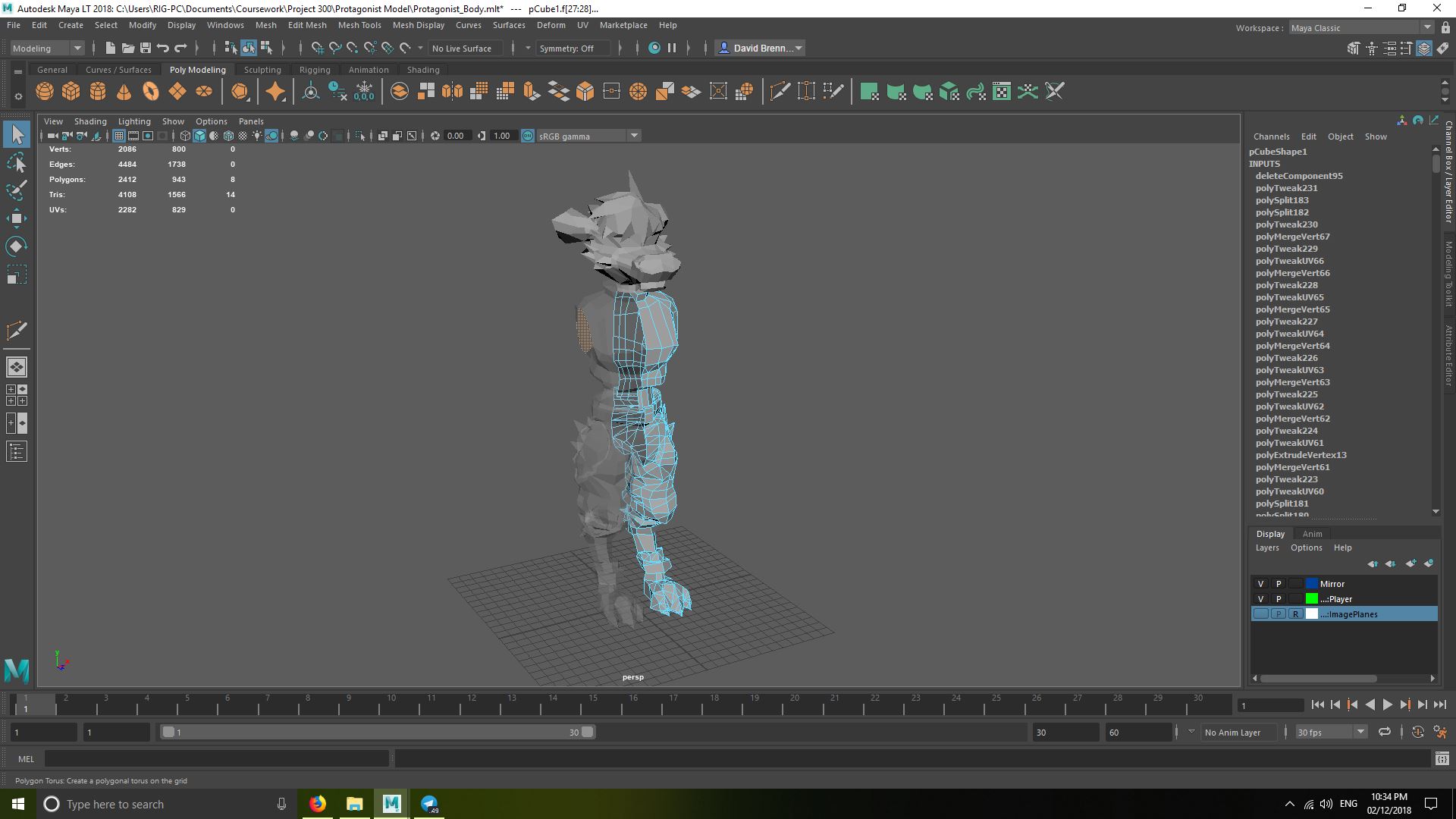Create a polygon cone from the shelf
The height and width of the screenshot is (819, 1456).
click(124, 92)
